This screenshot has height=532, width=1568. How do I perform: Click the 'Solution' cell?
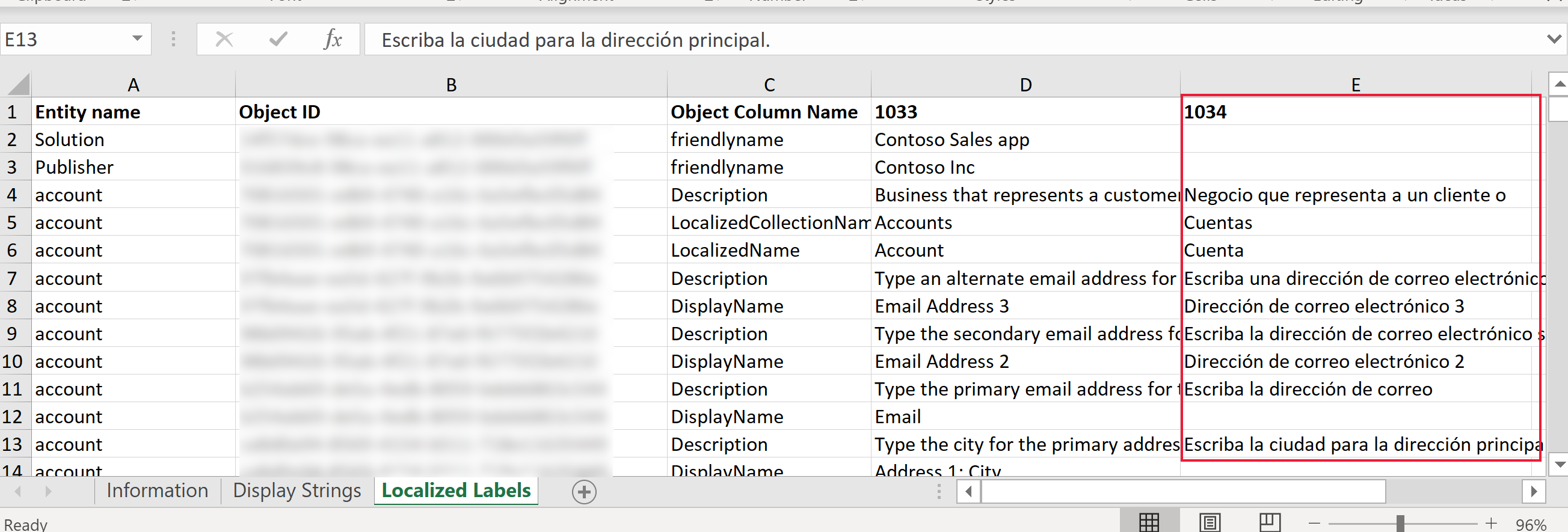[134, 139]
